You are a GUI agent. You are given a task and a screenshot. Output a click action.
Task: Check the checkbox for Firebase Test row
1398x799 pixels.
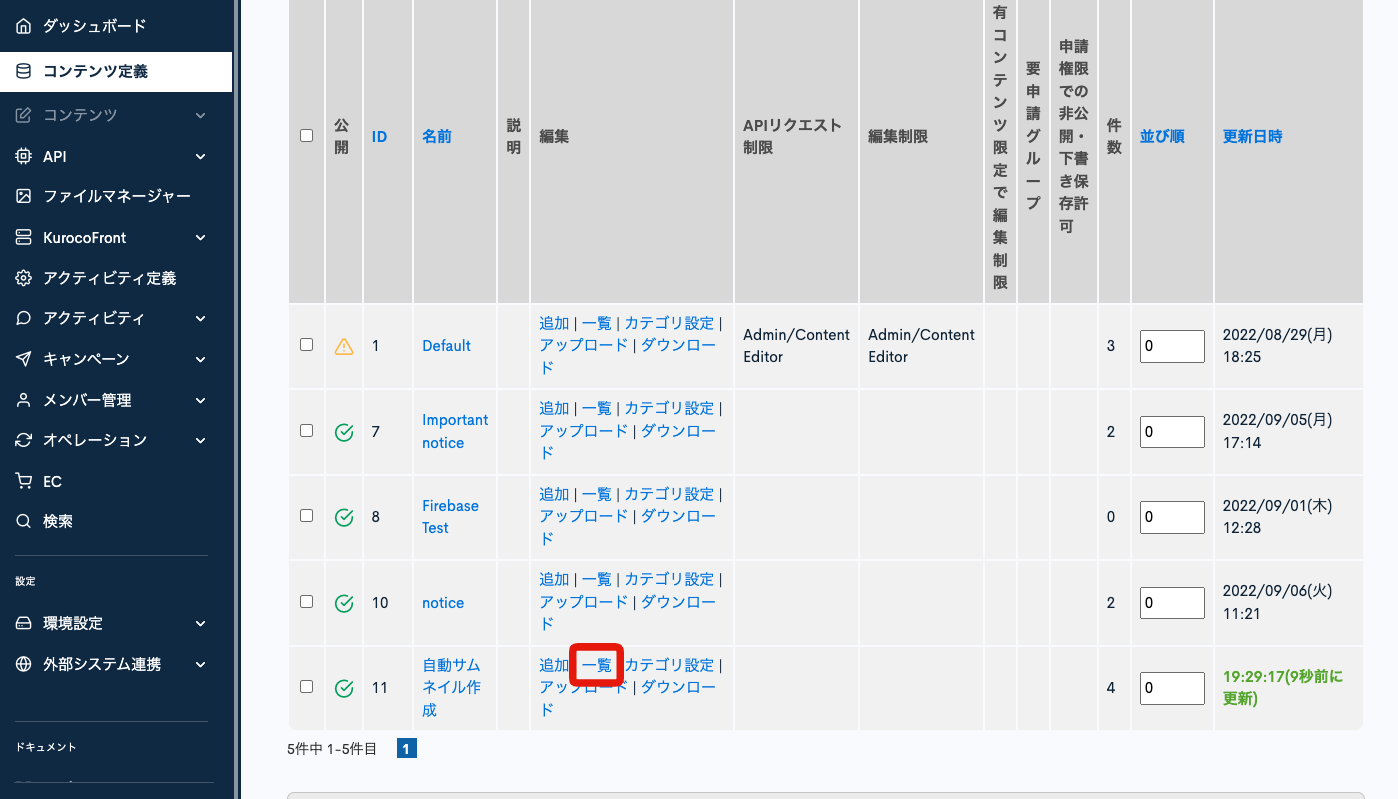pyautogui.click(x=307, y=515)
